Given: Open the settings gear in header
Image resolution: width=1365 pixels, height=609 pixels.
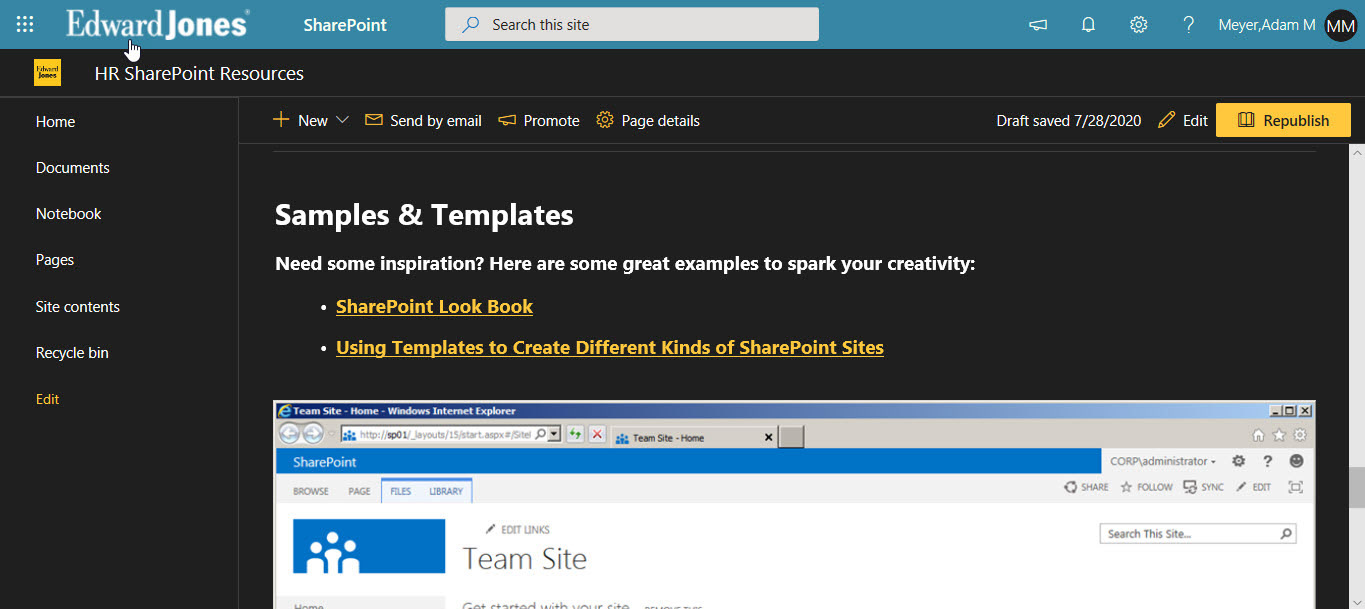Looking at the screenshot, I should (1138, 25).
